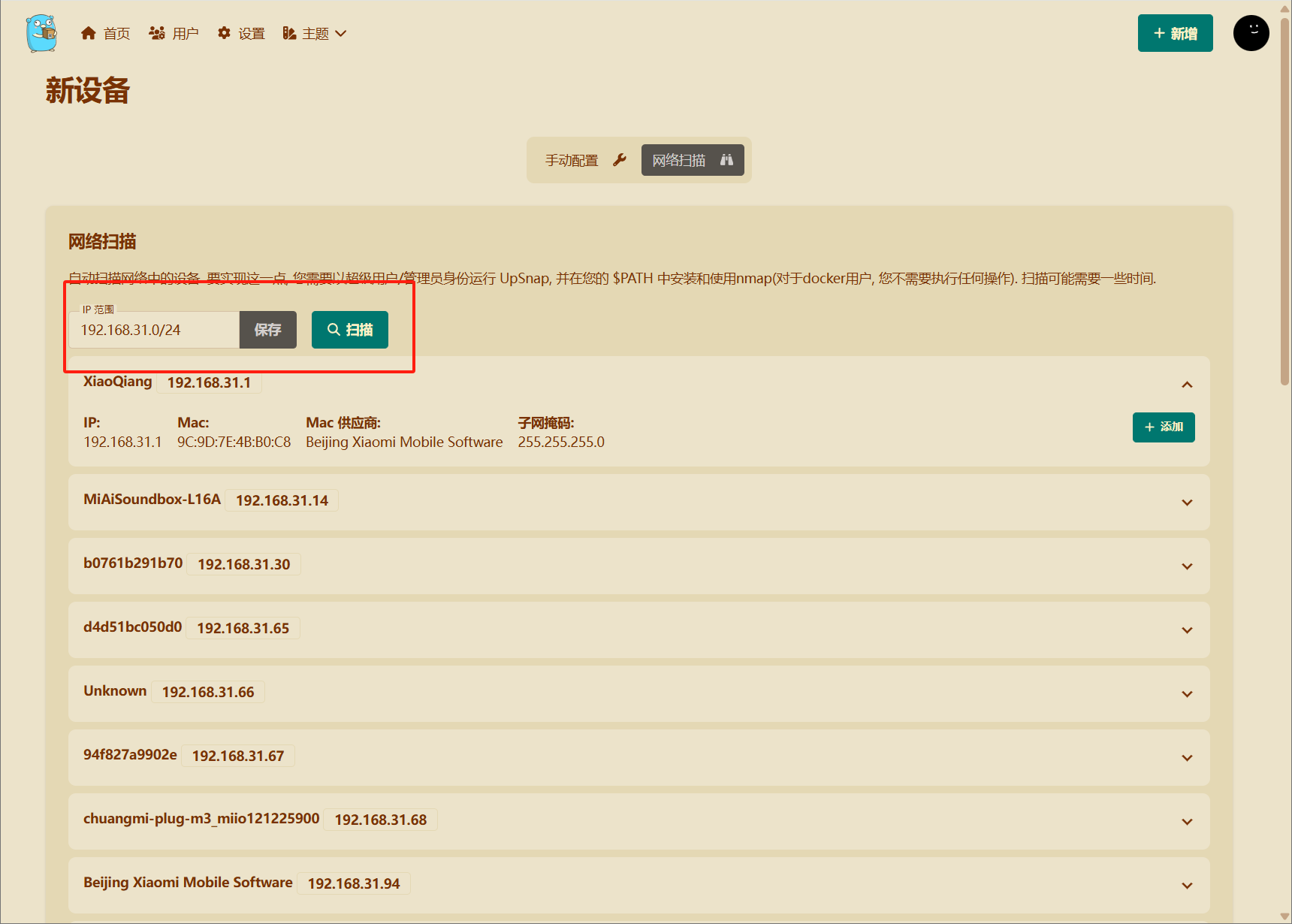
Task: Expand the d4d51bc050d0 device row
Action: 1187,630
